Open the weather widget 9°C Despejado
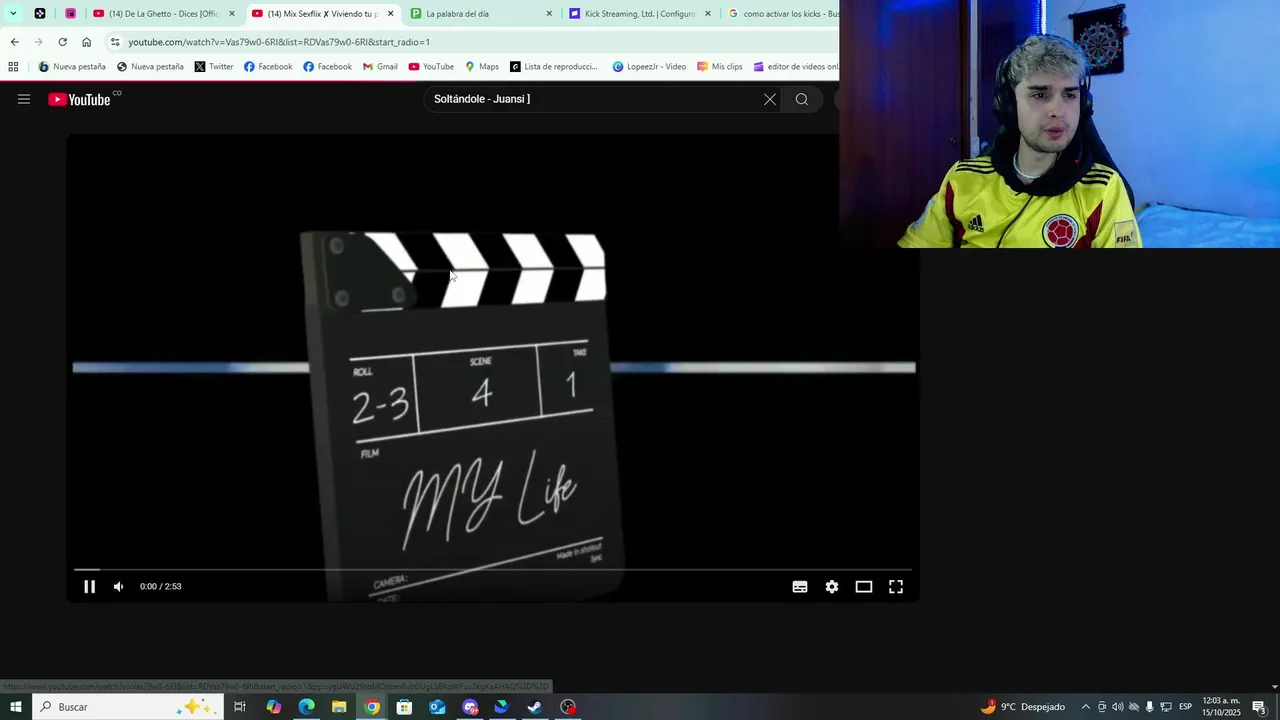This screenshot has height=720, width=1280. coord(1022,707)
